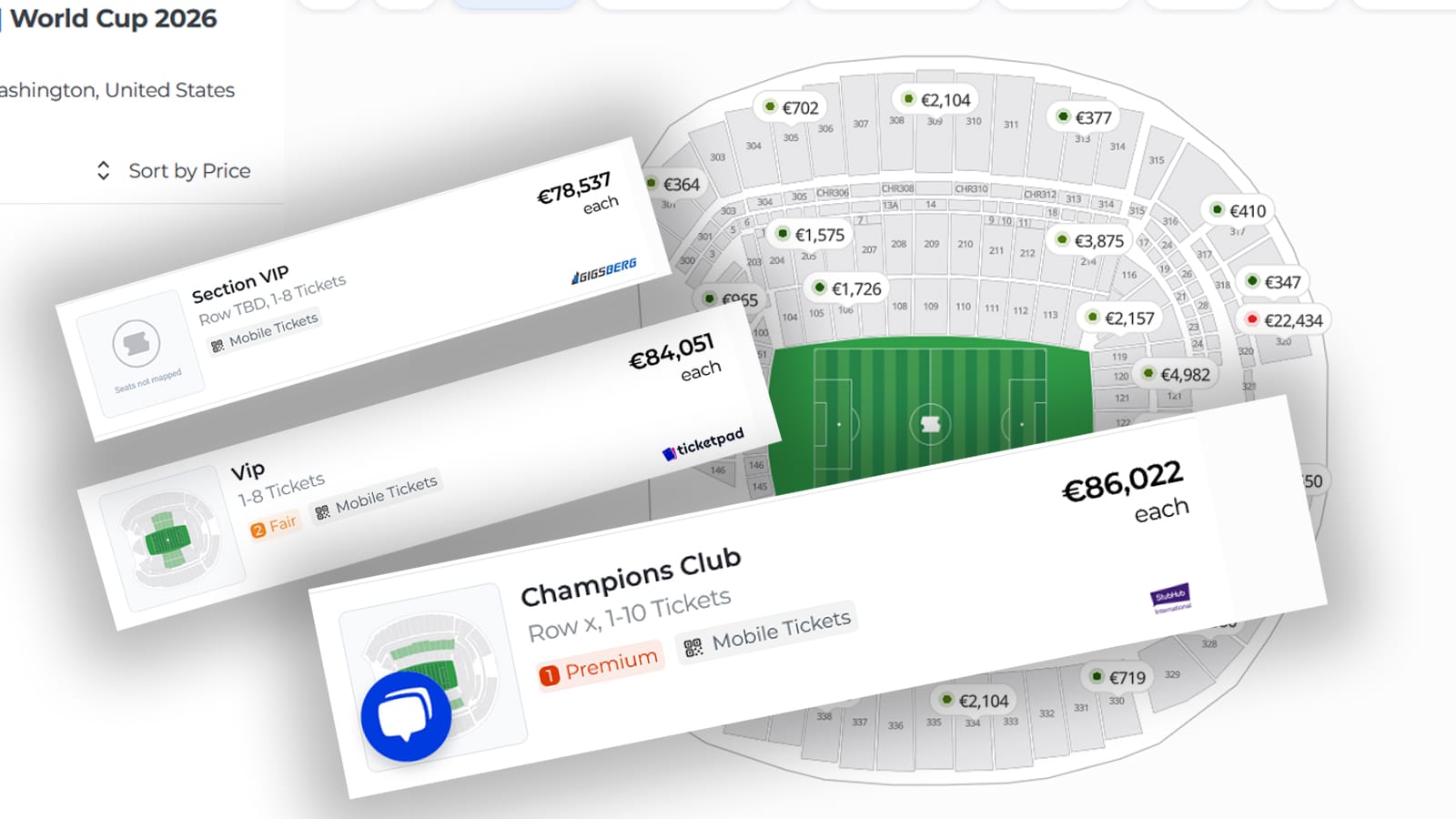Click the 'Seats not mapped' ticket icon
This screenshot has height=819, width=1456.
136,344
